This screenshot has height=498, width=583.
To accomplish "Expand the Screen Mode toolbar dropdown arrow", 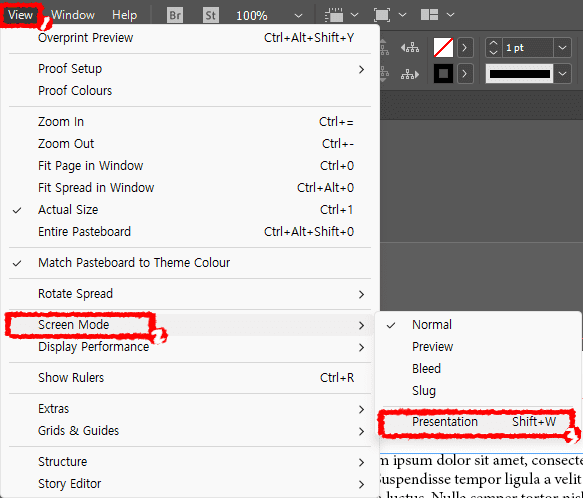I will pyautogui.click(x=402, y=15).
